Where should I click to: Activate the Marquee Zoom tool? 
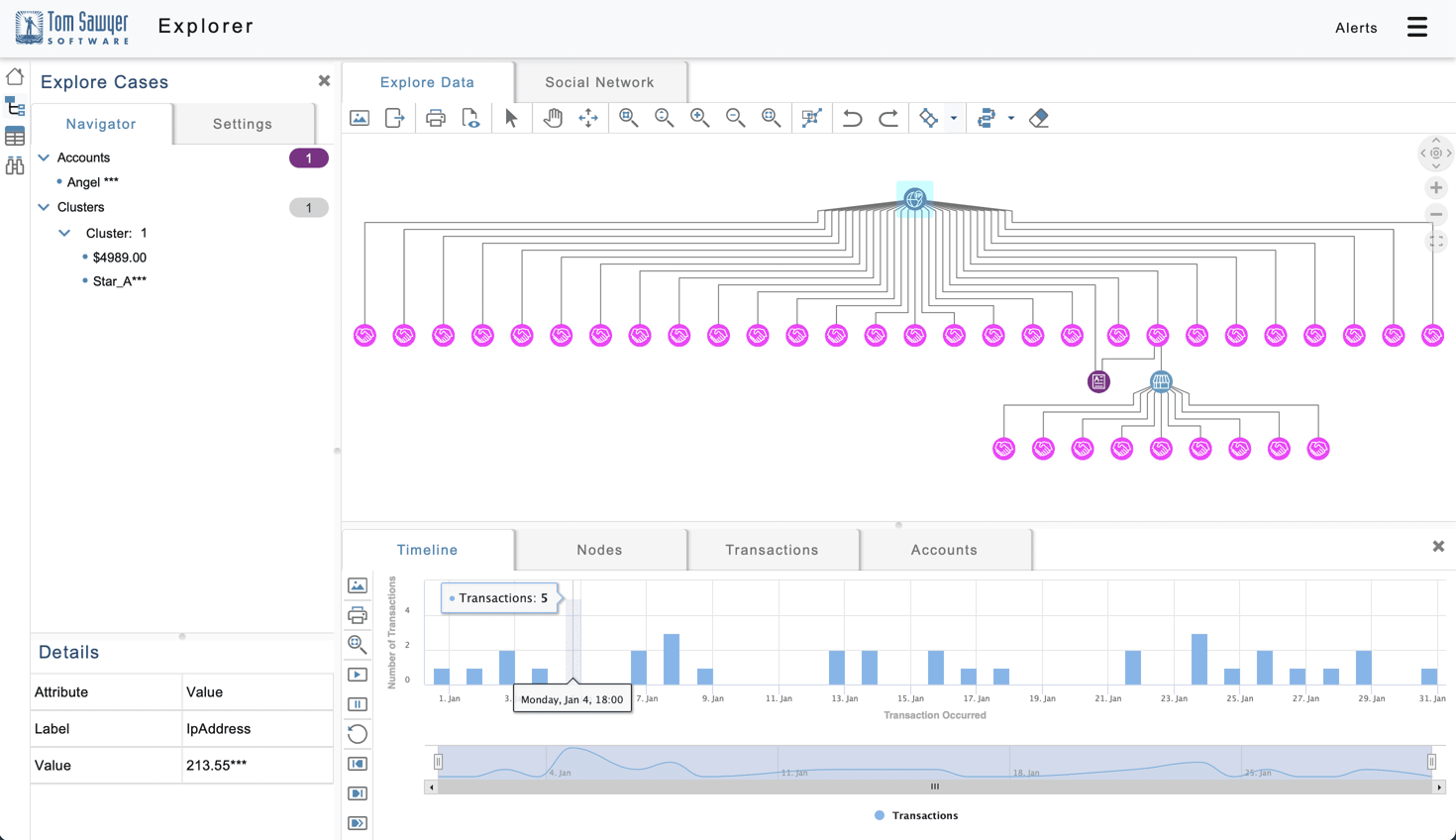(x=812, y=118)
